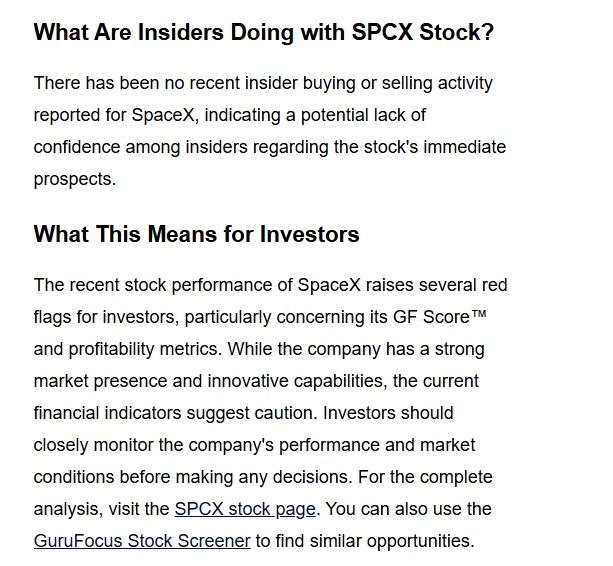Screen dimensions: 613x566
Task: Click the phrase 'innovative capabilities'
Action: [297, 381]
